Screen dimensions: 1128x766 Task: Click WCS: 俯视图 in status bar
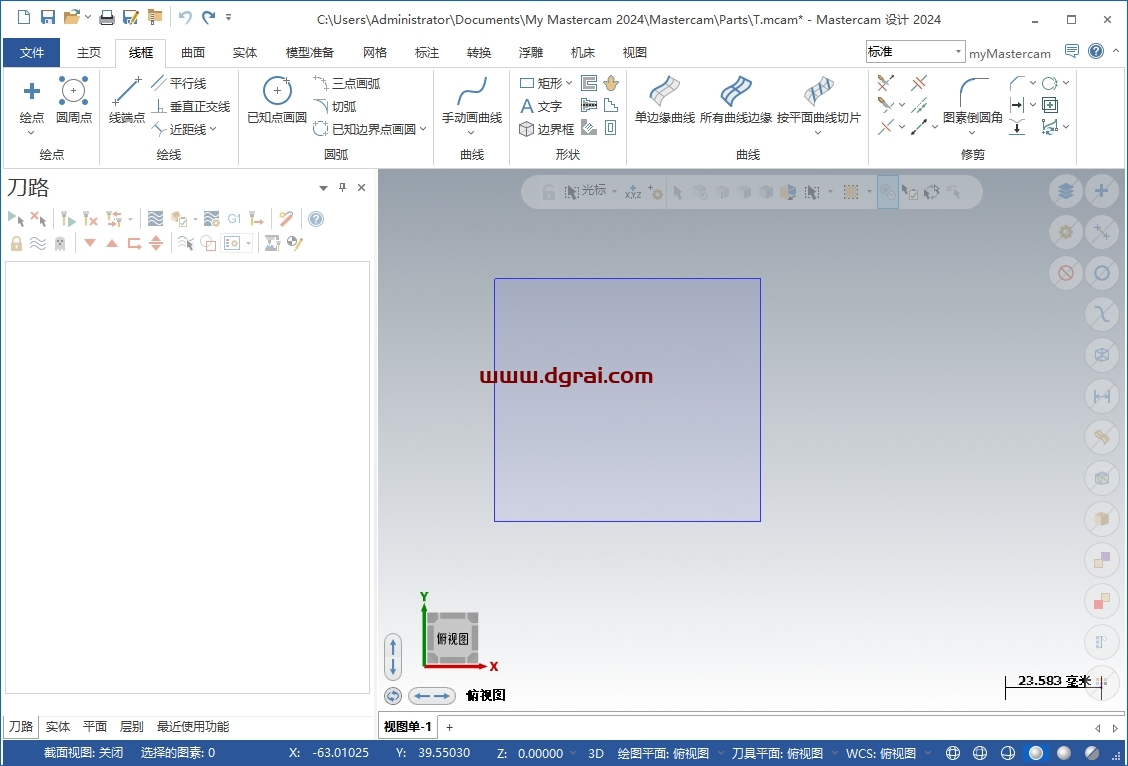(881, 753)
